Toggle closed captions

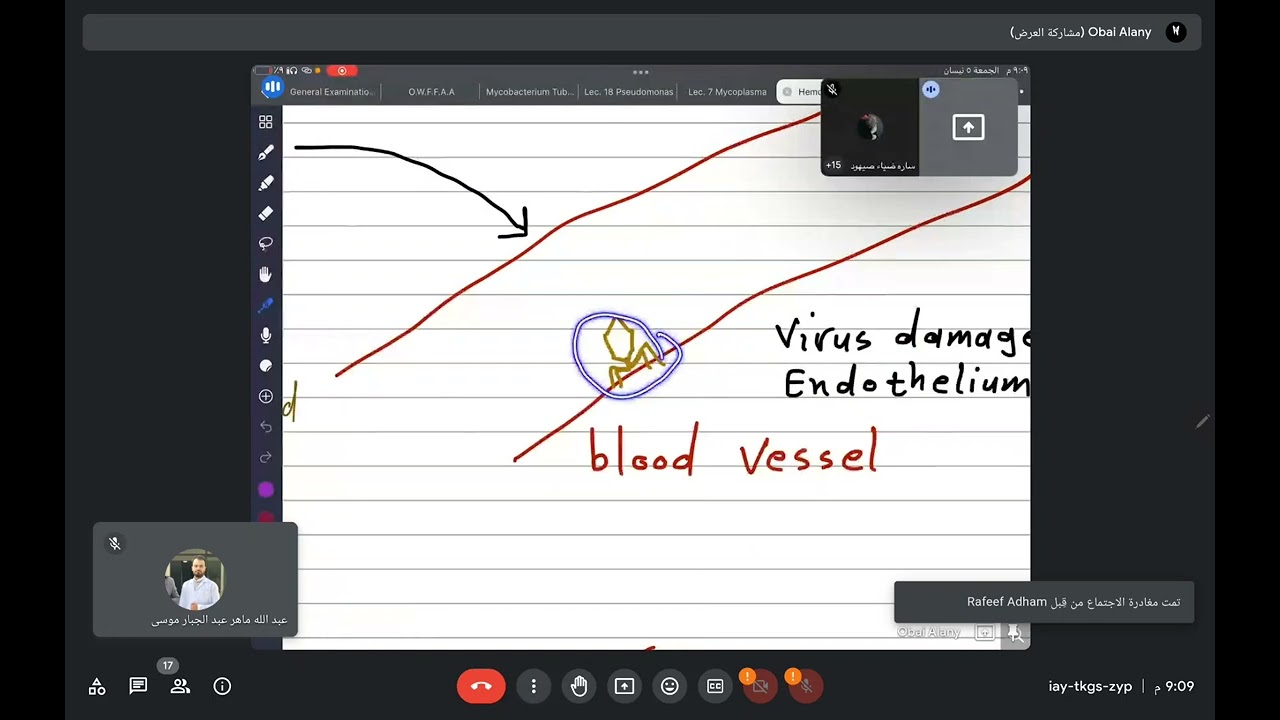(x=715, y=686)
